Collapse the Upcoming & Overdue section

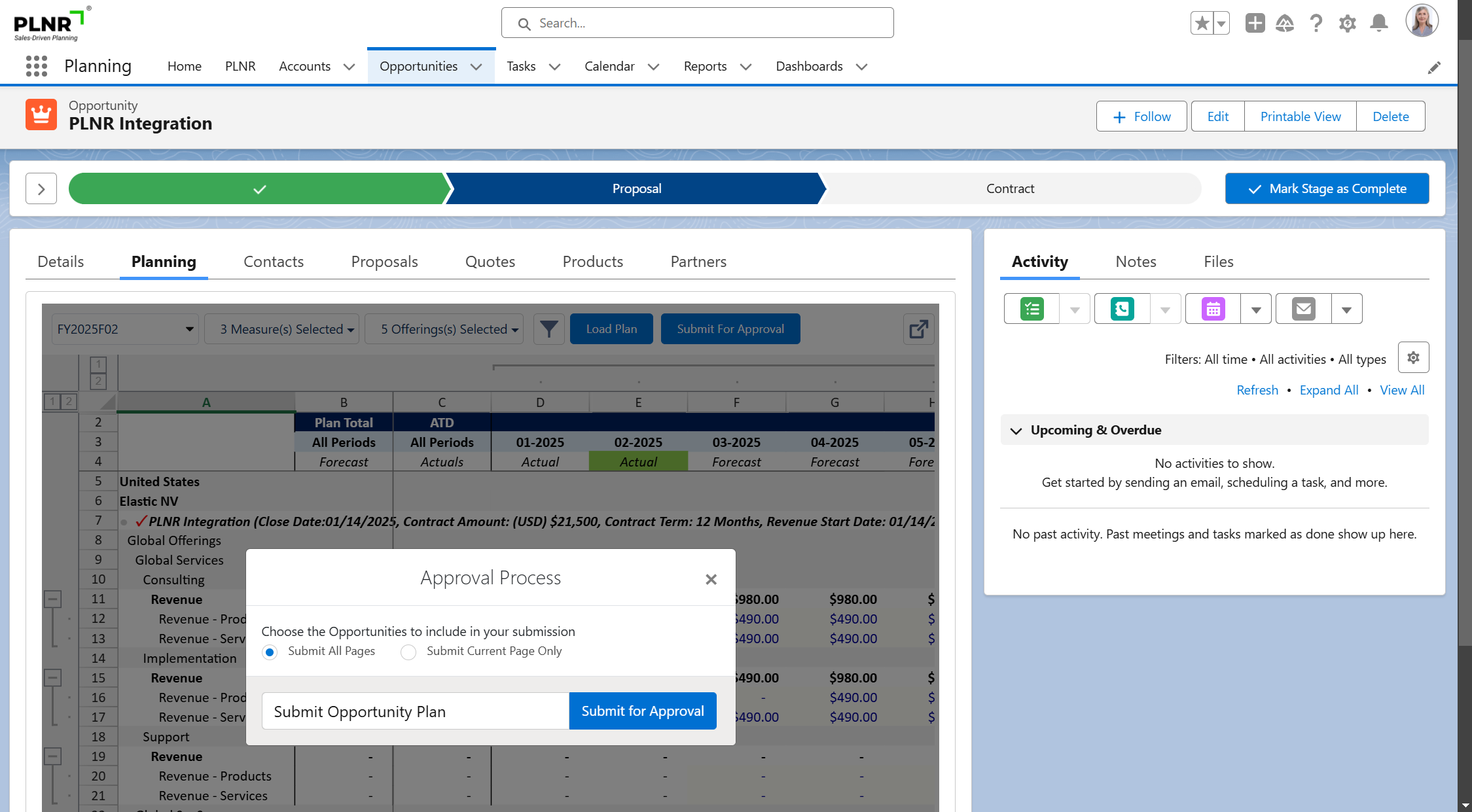click(x=1016, y=431)
